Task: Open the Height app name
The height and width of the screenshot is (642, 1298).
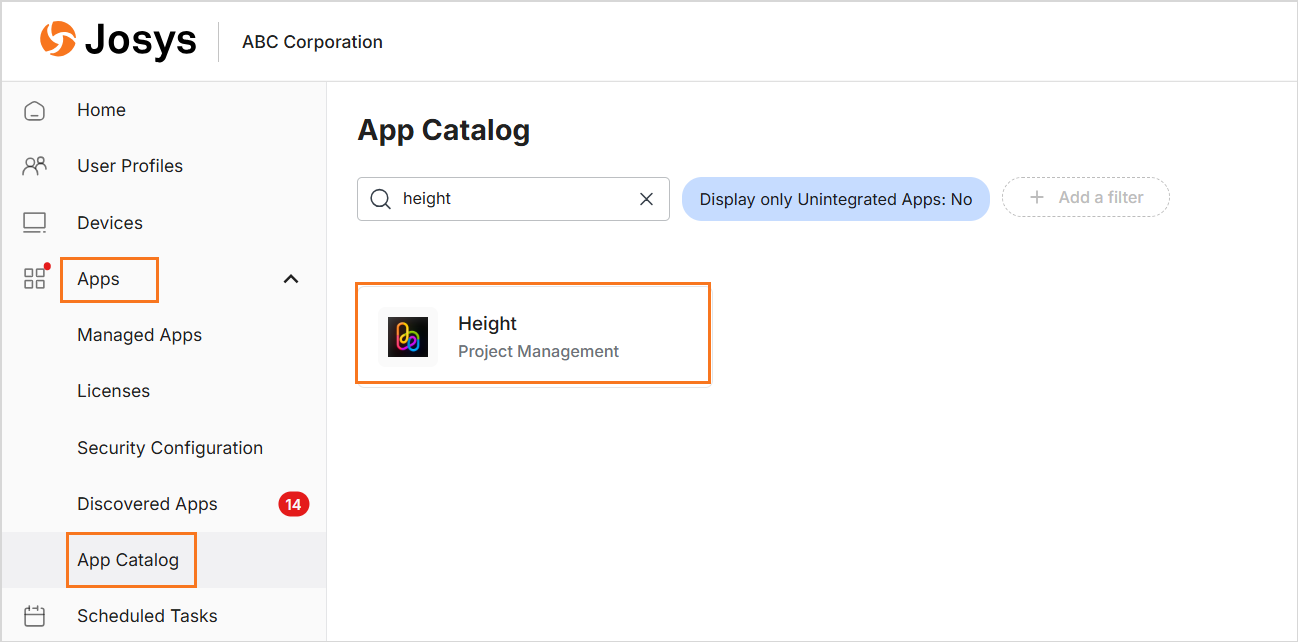Action: point(487,323)
